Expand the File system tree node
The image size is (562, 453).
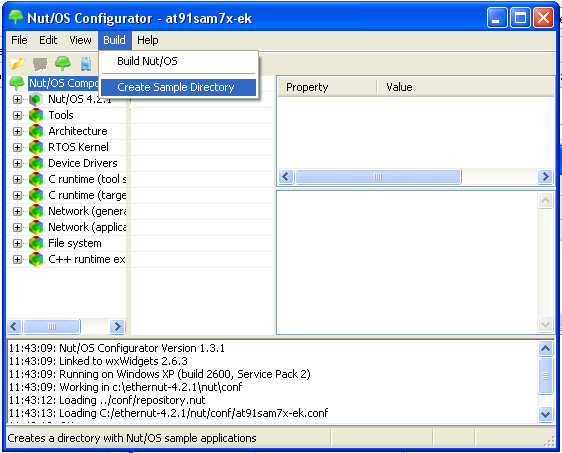[x=17, y=243]
